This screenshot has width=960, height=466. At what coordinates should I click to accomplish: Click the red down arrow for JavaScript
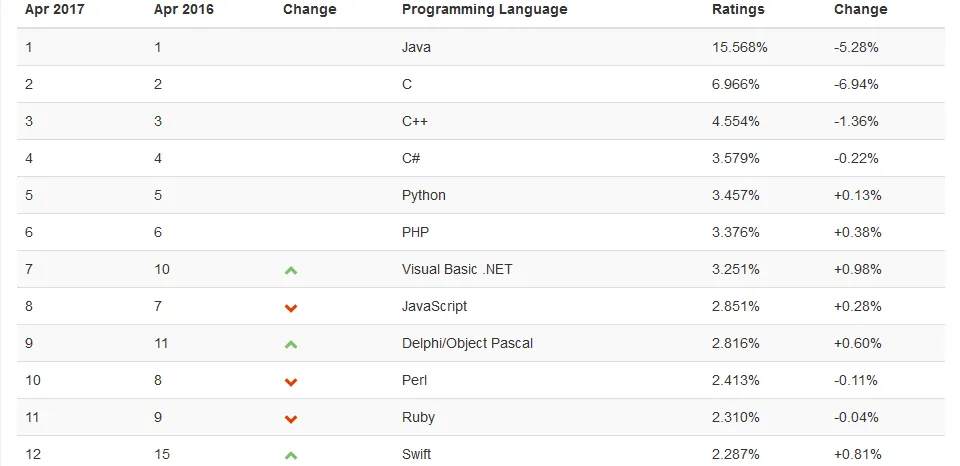(291, 307)
